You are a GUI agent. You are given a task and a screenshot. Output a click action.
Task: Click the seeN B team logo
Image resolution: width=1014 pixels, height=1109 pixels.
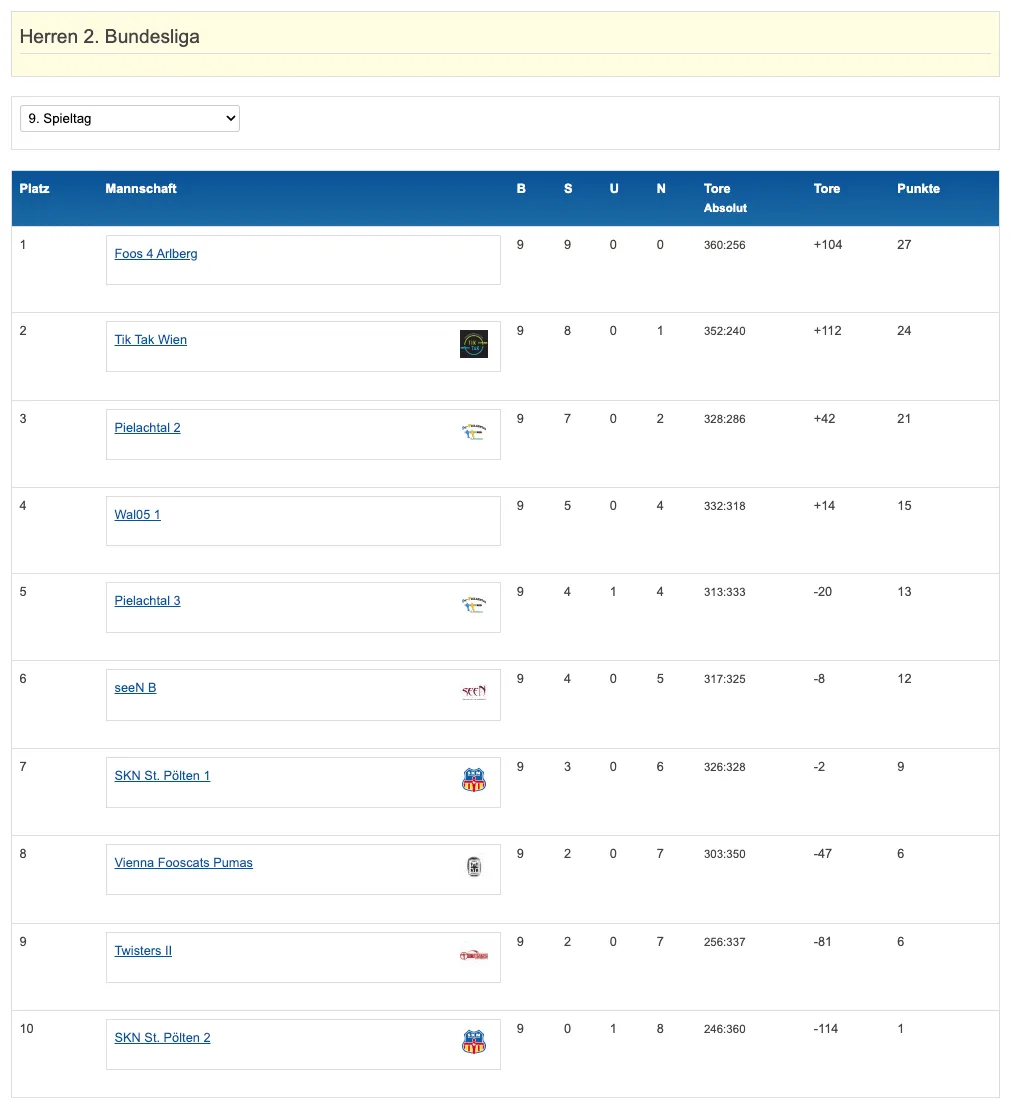click(x=474, y=692)
